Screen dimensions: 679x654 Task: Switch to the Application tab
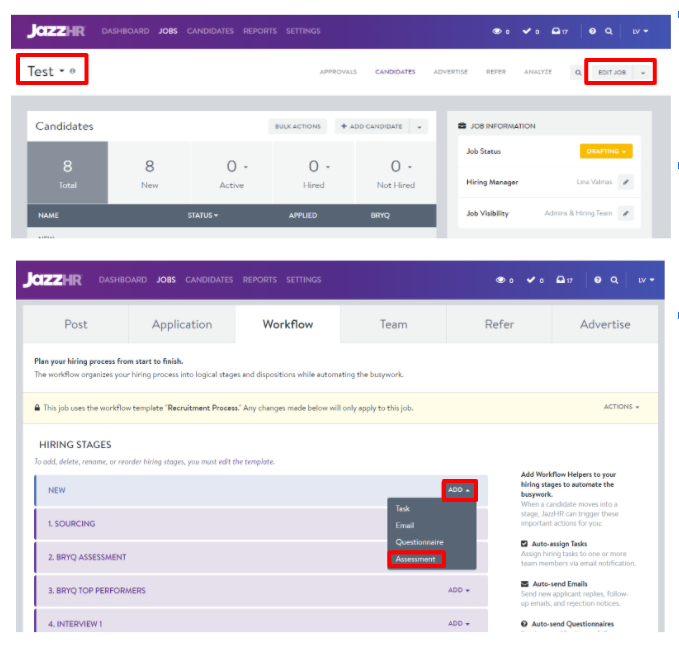click(182, 324)
